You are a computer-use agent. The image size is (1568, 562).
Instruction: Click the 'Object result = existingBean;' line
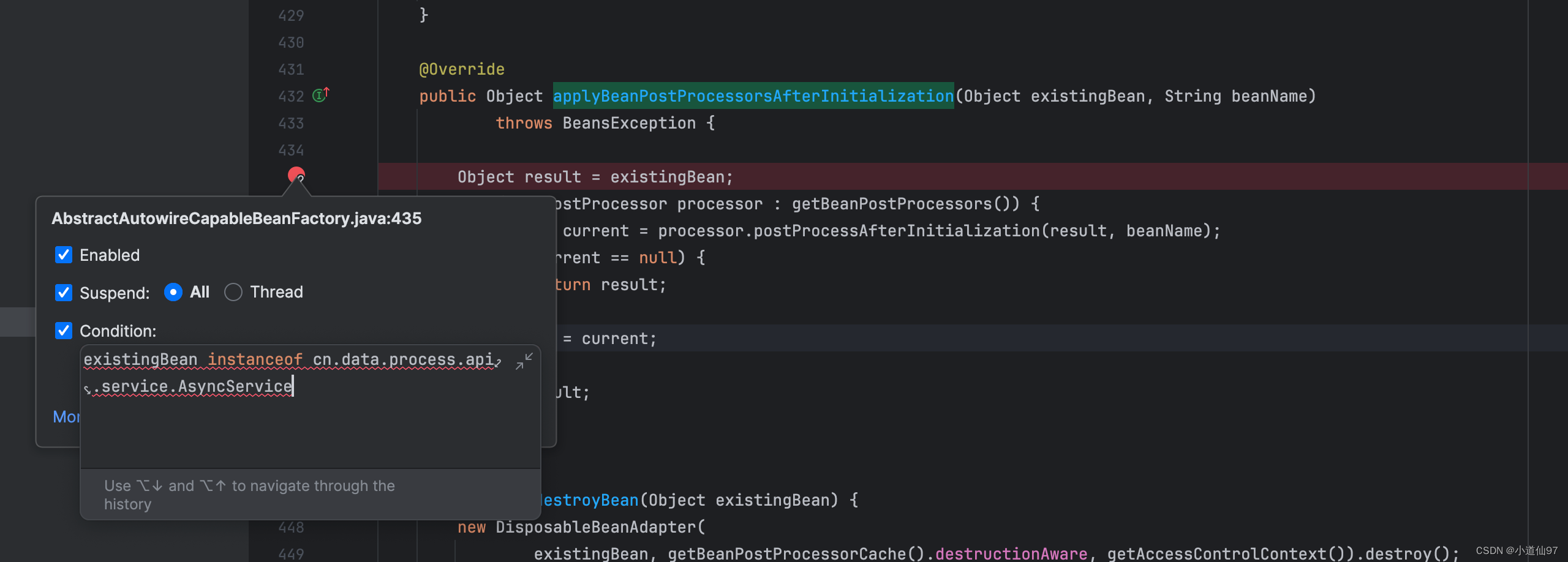click(595, 177)
